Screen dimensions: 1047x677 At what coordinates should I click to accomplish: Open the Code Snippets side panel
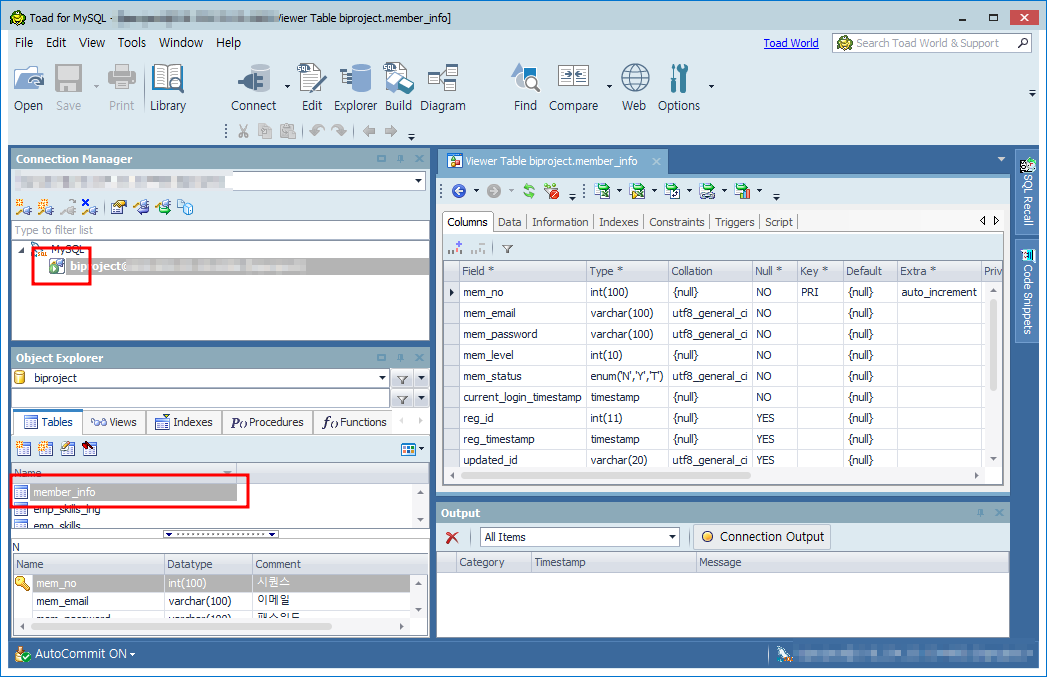tap(1028, 291)
